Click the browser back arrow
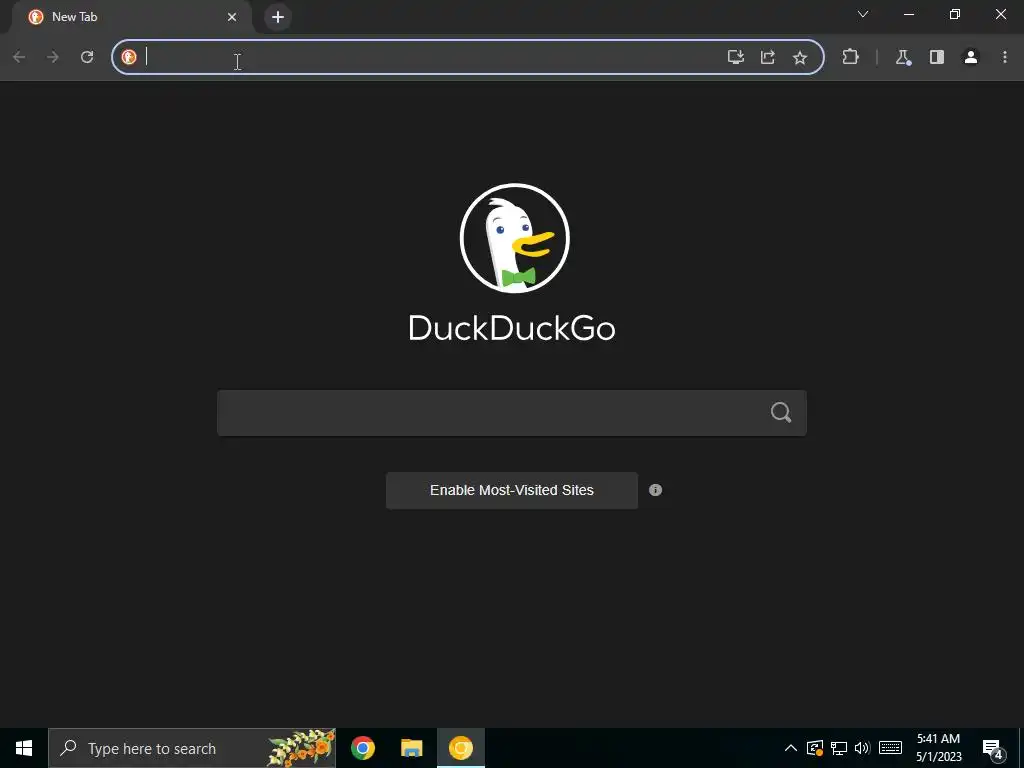This screenshot has width=1024, height=768. pyautogui.click(x=19, y=57)
